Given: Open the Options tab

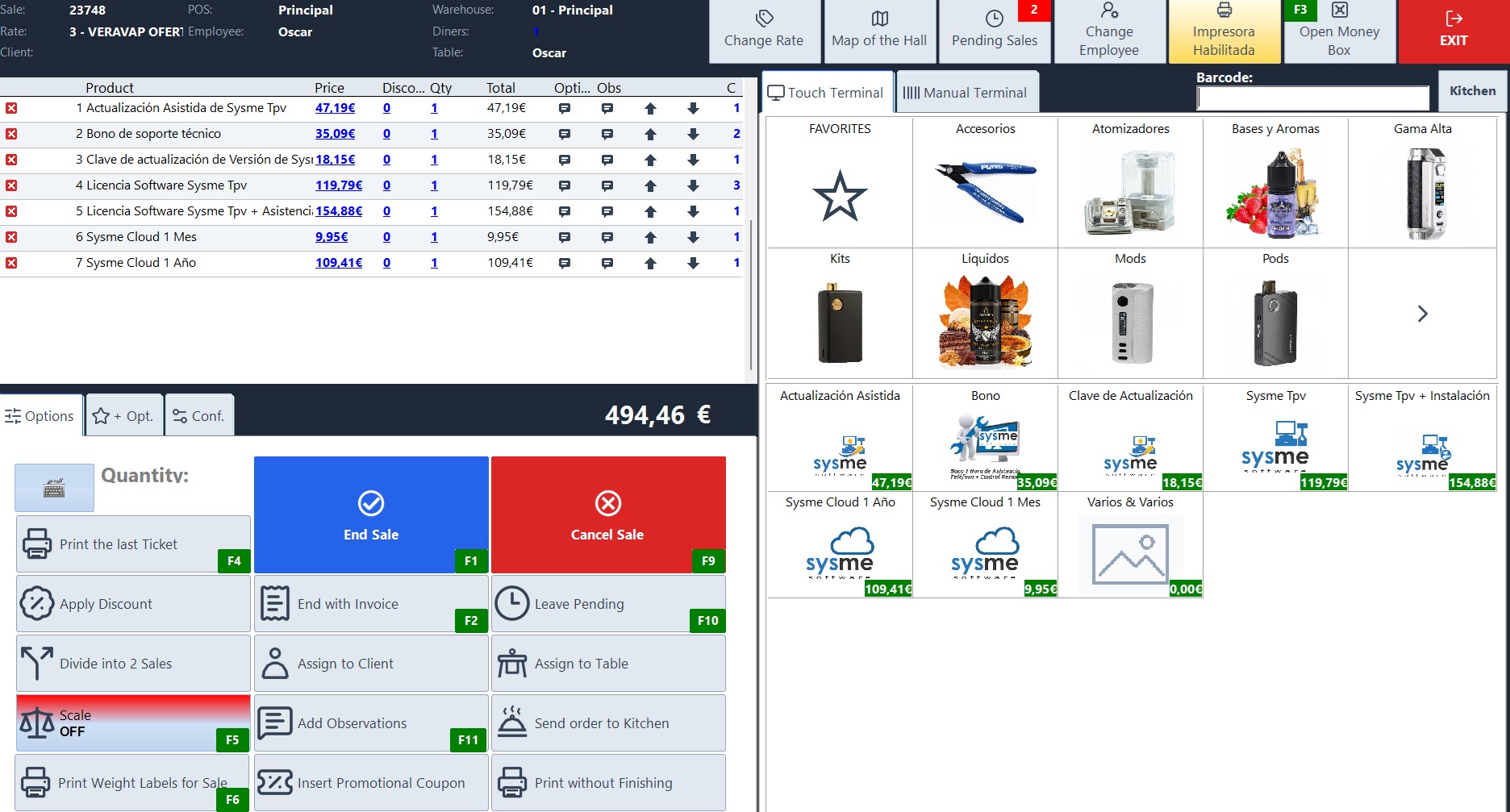Looking at the screenshot, I should [x=40, y=415].
